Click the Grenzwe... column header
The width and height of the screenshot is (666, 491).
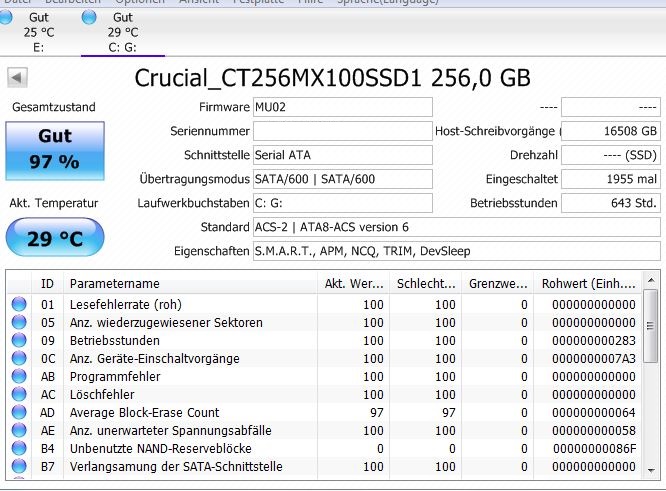pyautogui.click(x=498, y=283)
